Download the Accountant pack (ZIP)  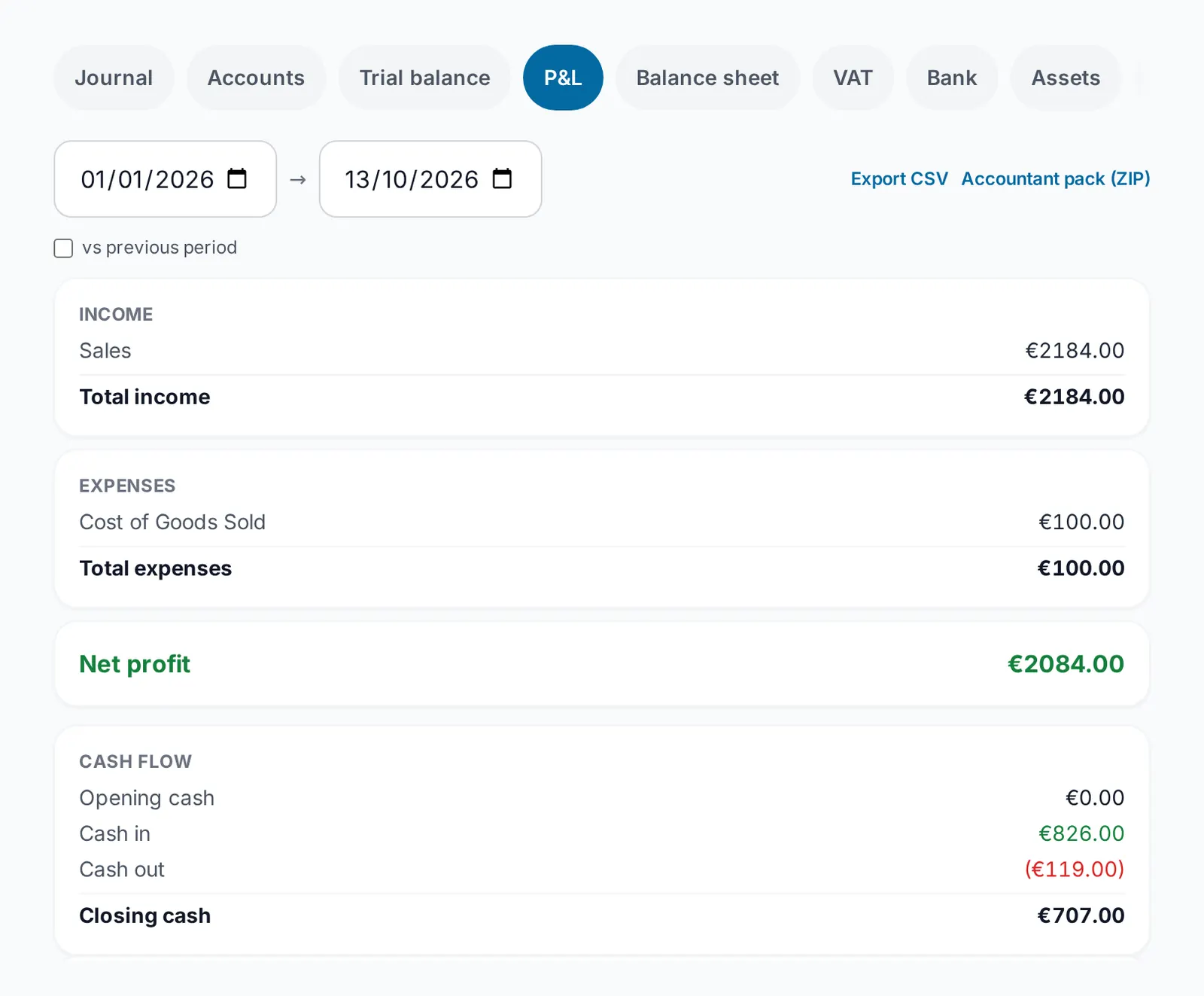(1056, 179)
